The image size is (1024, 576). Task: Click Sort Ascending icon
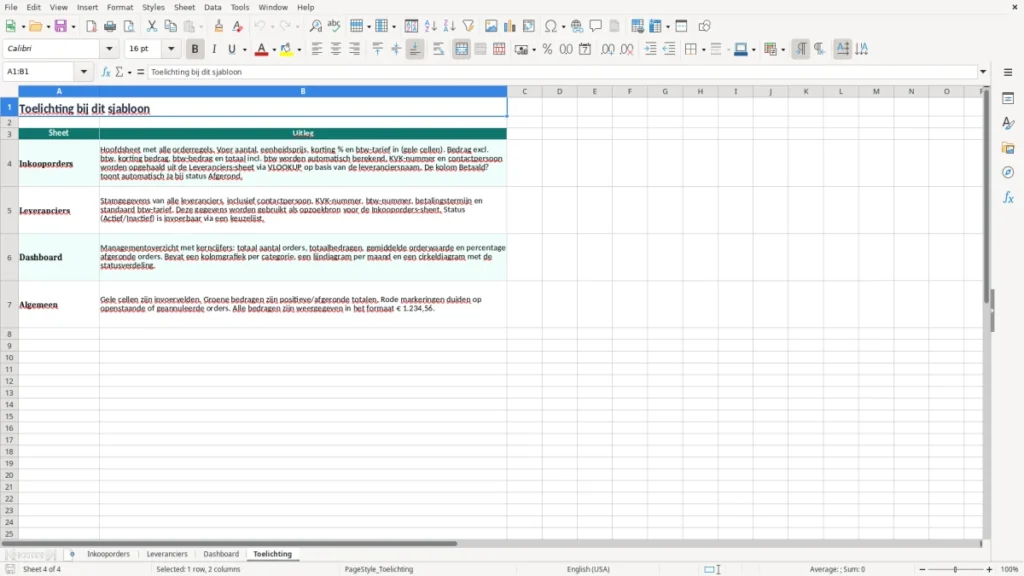(430, 26)
